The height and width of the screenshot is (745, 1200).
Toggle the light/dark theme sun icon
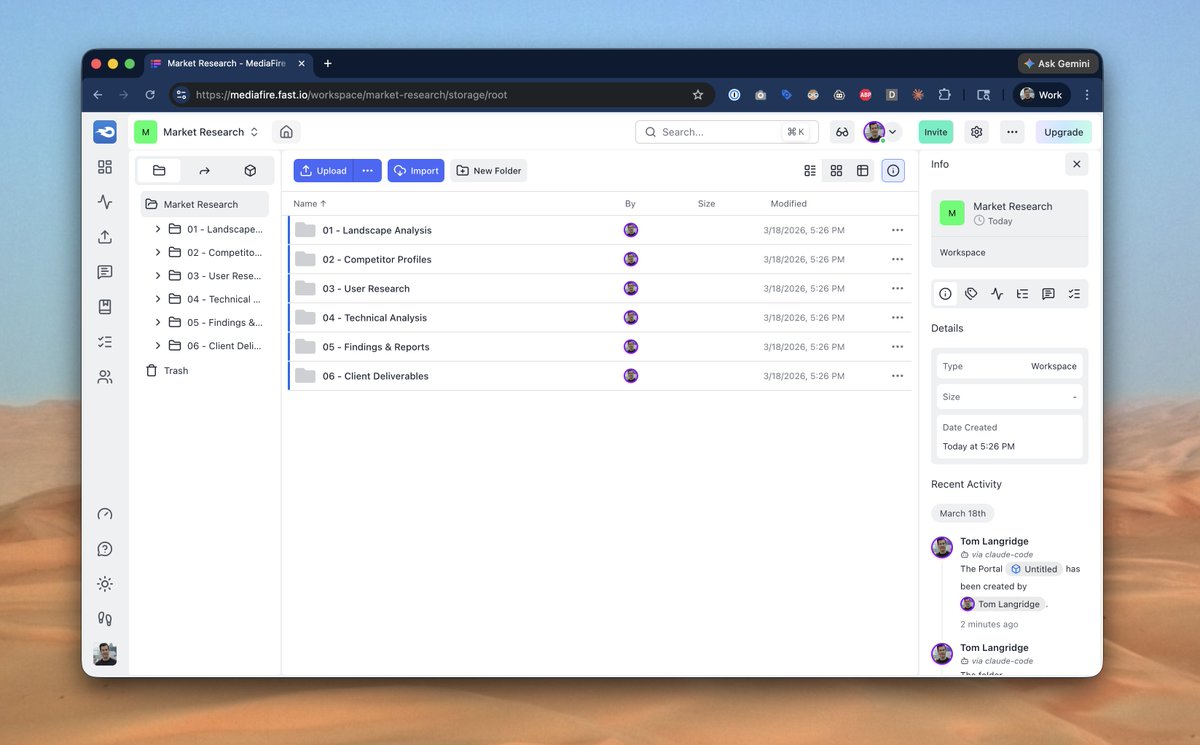pyautogui.click(x=105, y=584)
